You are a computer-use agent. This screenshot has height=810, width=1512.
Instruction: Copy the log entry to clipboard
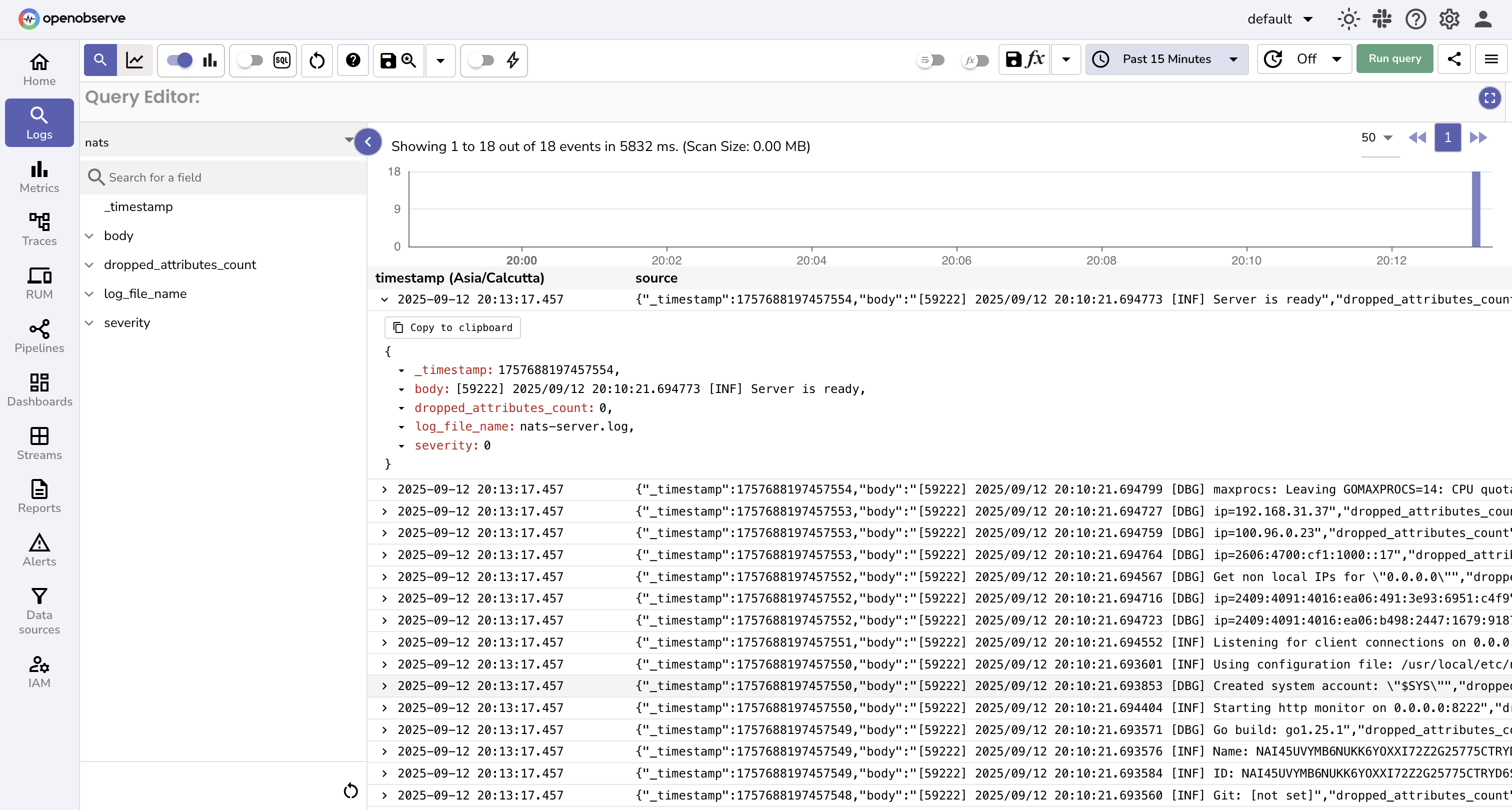tap(452, 327)
